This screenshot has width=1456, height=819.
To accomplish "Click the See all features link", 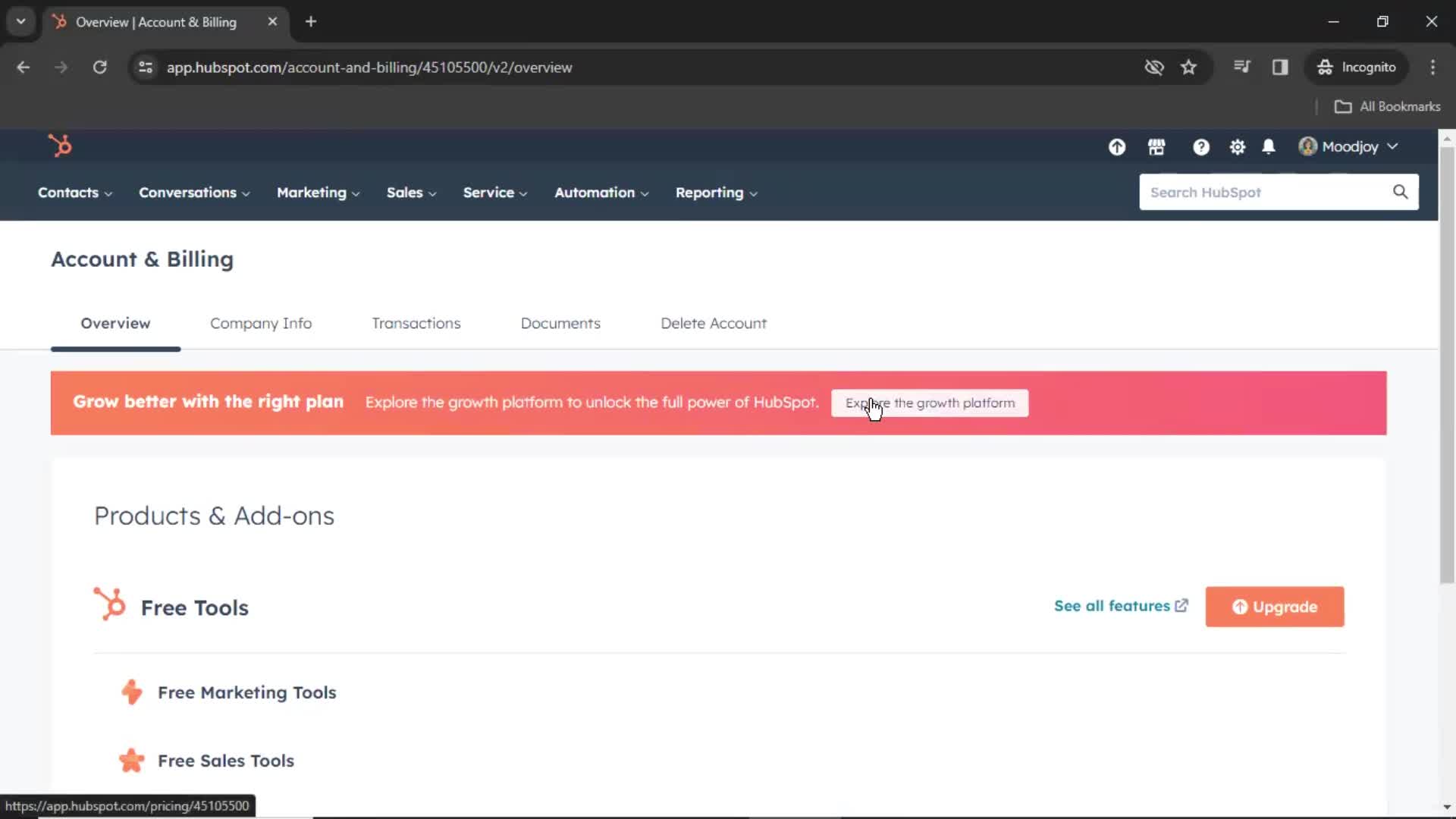I will tap(1121, 606).
